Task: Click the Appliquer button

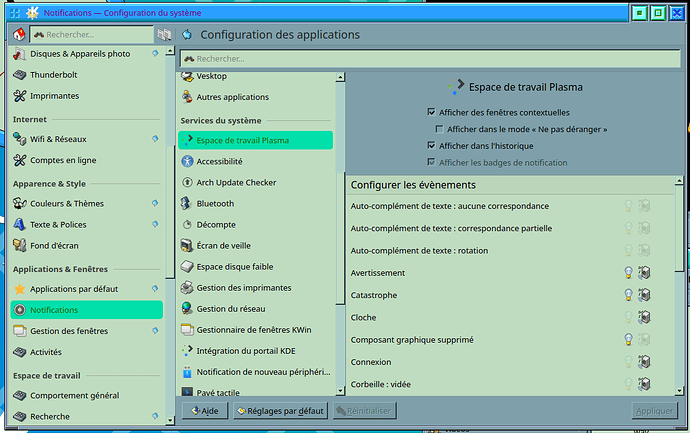Action: 654,411
